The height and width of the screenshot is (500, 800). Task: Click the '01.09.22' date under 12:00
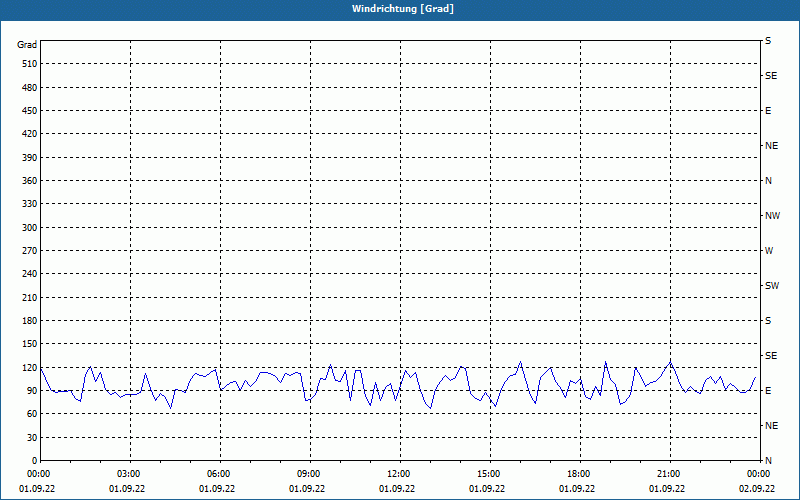point(397,489)
